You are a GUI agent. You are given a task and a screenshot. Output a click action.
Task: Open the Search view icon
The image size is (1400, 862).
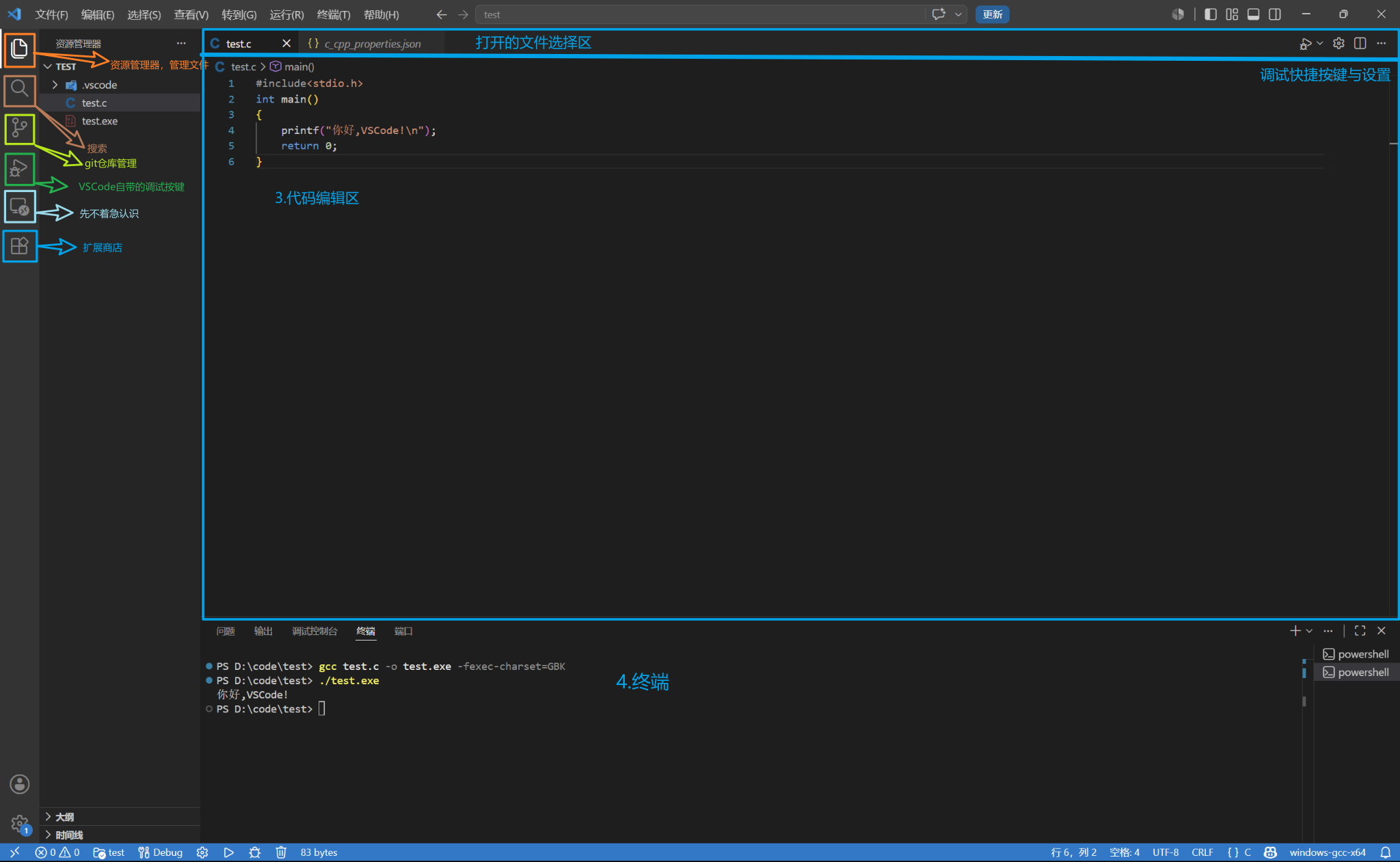point(19,89)
